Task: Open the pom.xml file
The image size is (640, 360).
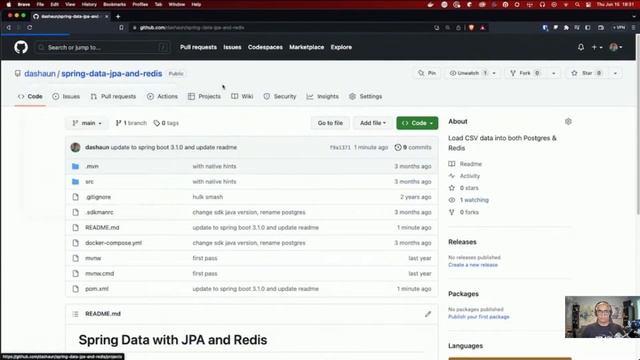Action: pos(97,289)
